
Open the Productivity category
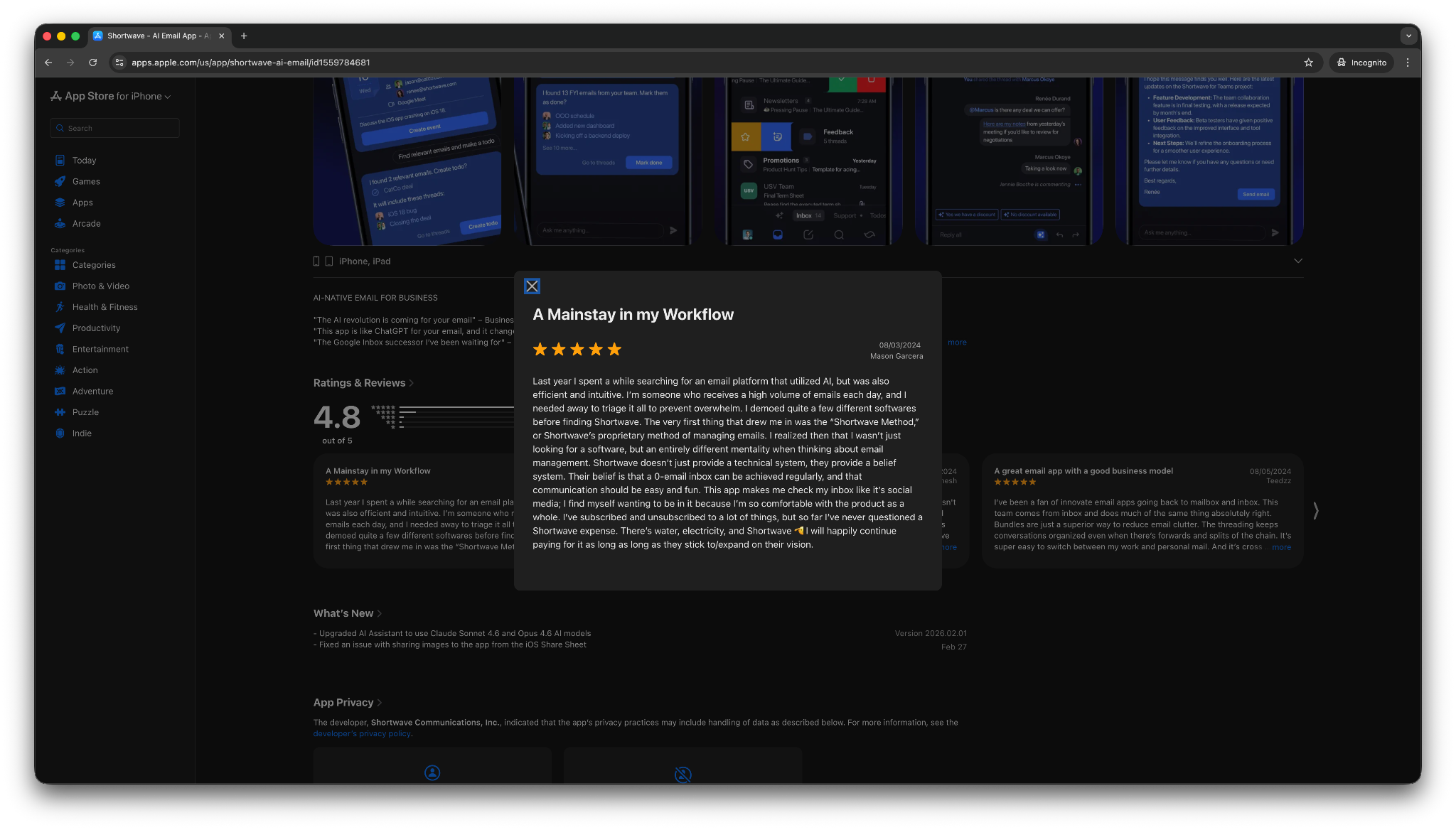[x=96, y=328]
